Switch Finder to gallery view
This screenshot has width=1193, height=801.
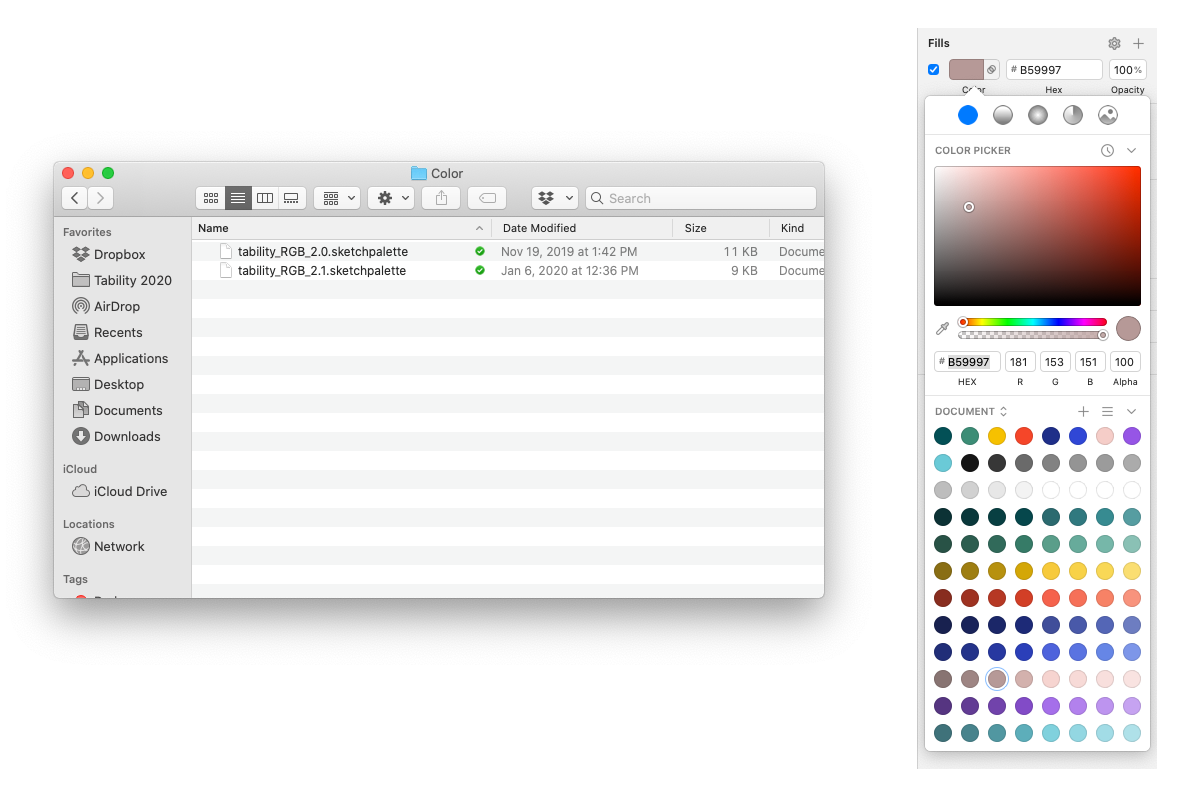(291, 198)
